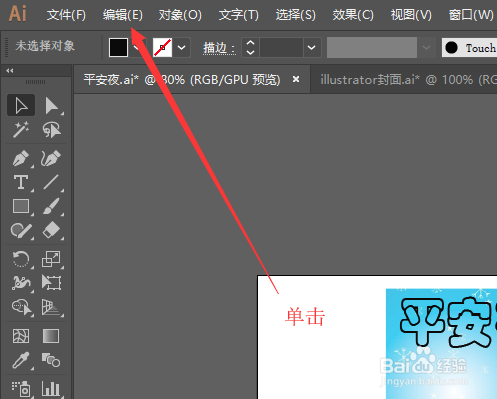Open the 选择(S) menu
This screenshot has width=497, height=399.
[295, 15]
